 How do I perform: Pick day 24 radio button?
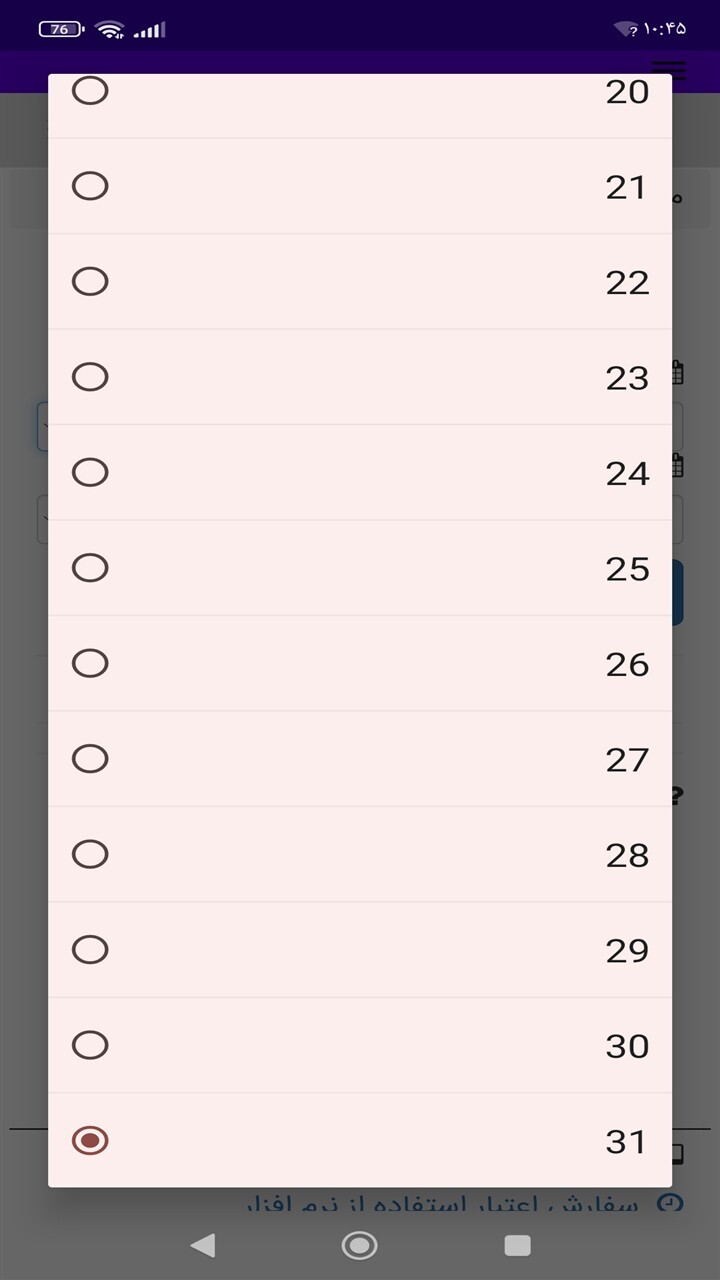click(90, 472)
